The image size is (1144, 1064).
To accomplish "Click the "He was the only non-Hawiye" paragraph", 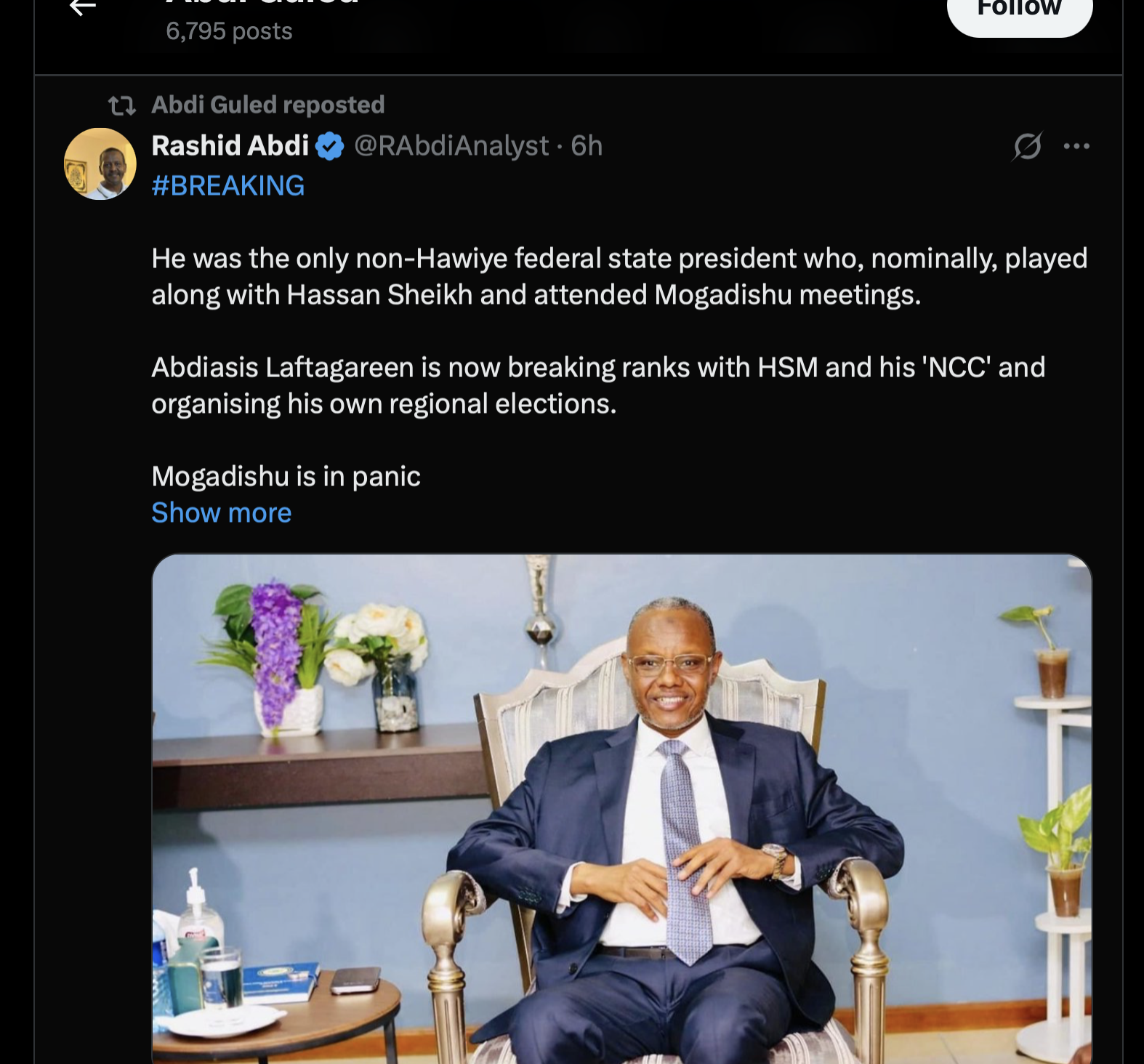I will [619, 276].
